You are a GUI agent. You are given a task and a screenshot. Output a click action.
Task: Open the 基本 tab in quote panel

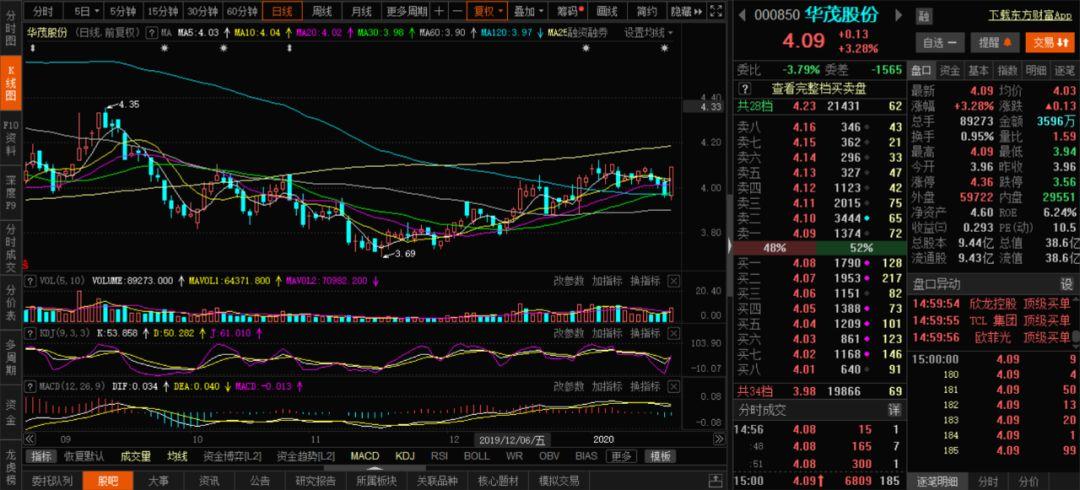[x=978, y=70]
